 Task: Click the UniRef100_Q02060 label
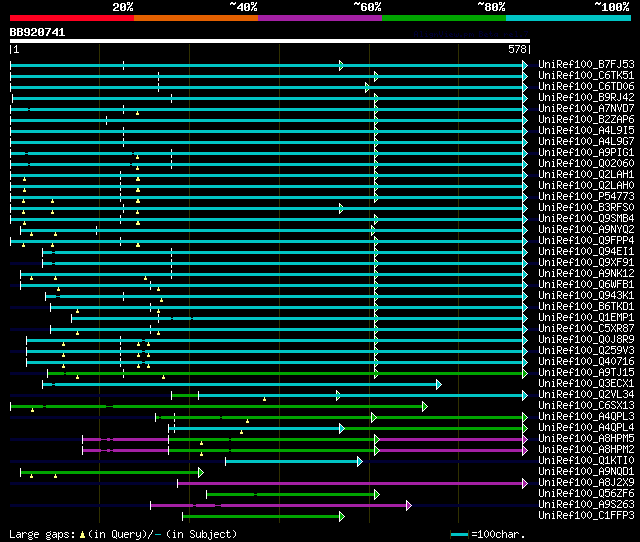coord(586,164)
